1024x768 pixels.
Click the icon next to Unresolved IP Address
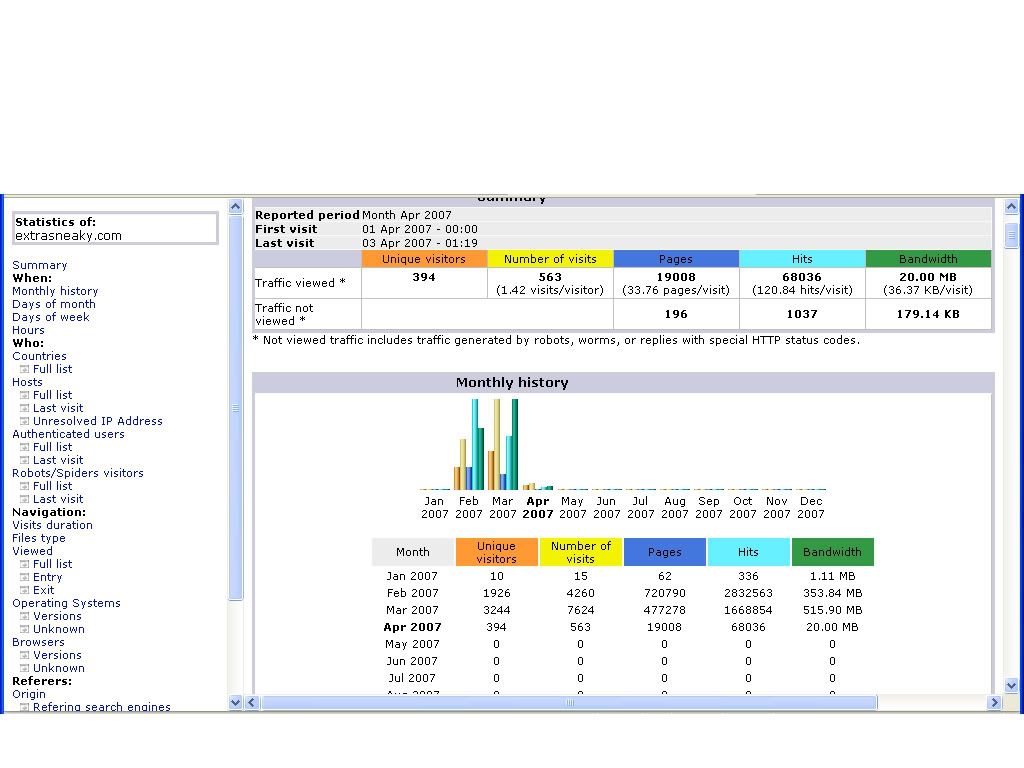coord(25,421)
